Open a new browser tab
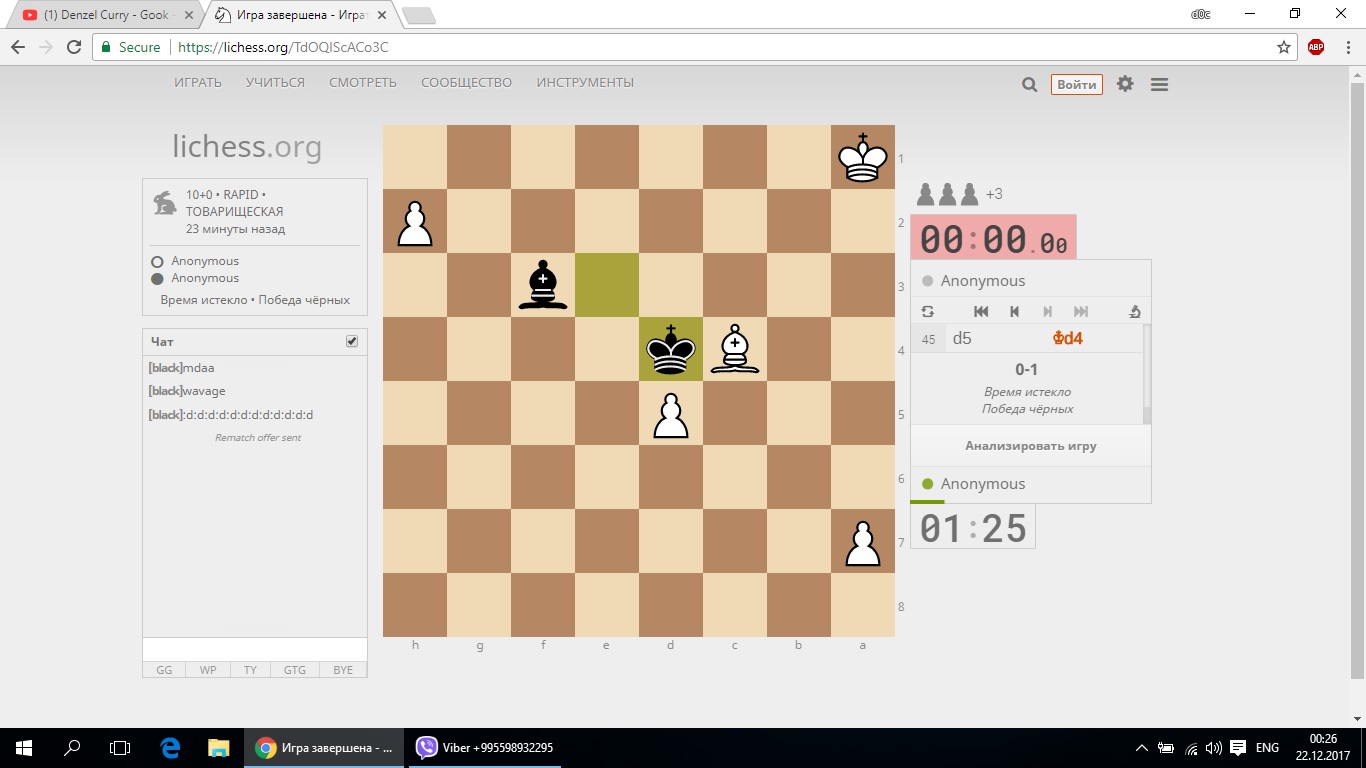 (x=418, y=15)
